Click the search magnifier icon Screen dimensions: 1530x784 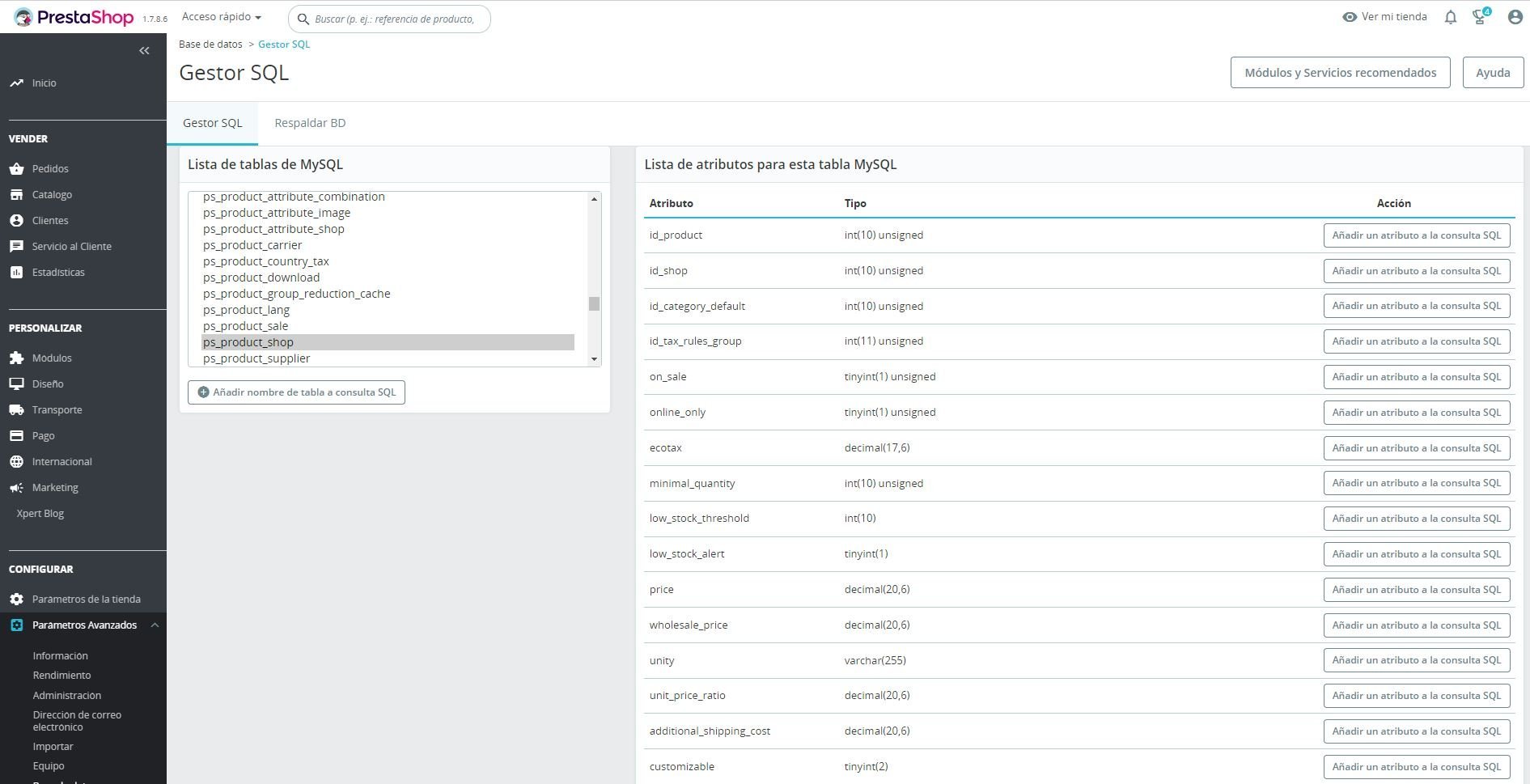[x=303, y=19]
